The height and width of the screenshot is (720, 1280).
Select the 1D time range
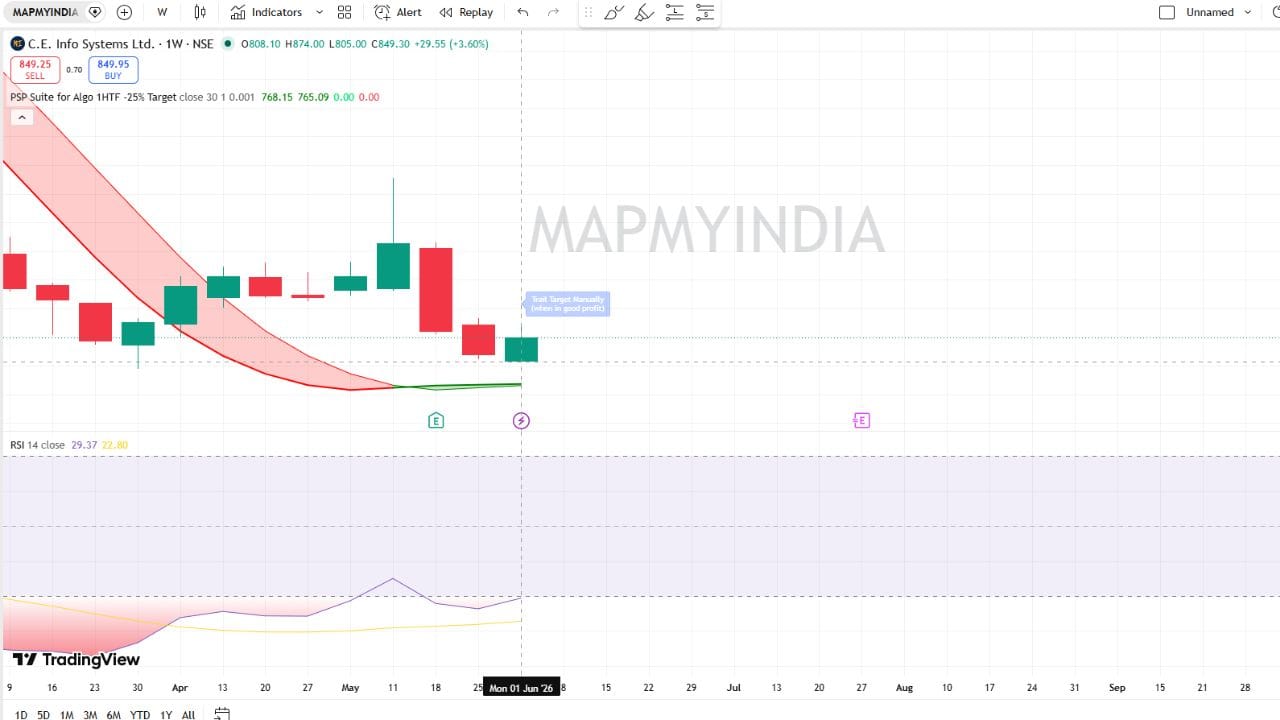(x=21, y=715)
